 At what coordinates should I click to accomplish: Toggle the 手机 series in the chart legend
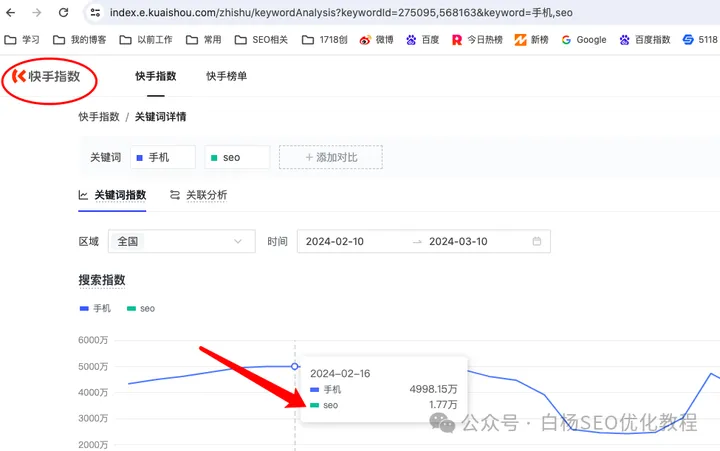point(96,308)
